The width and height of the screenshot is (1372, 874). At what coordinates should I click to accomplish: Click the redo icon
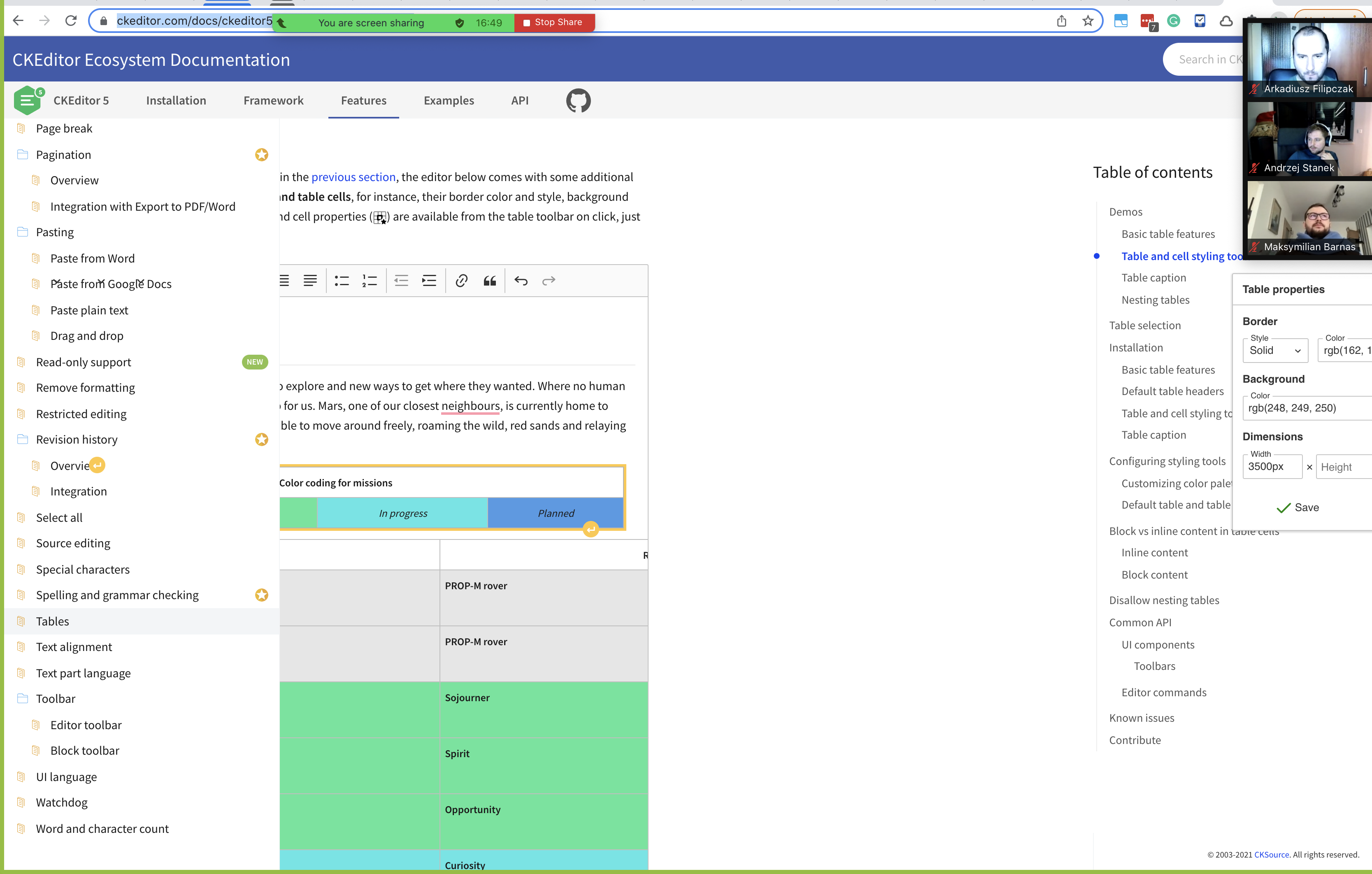[548, 280]
